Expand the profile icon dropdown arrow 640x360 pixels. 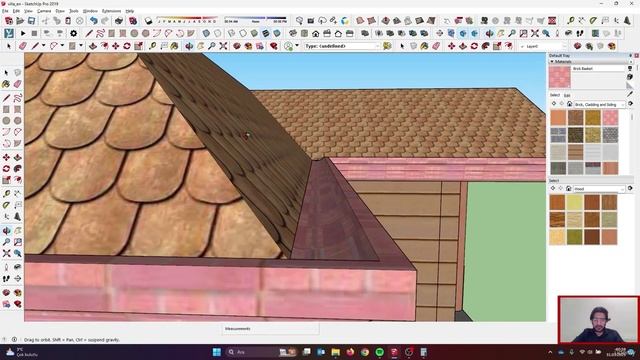pos(297,46)
